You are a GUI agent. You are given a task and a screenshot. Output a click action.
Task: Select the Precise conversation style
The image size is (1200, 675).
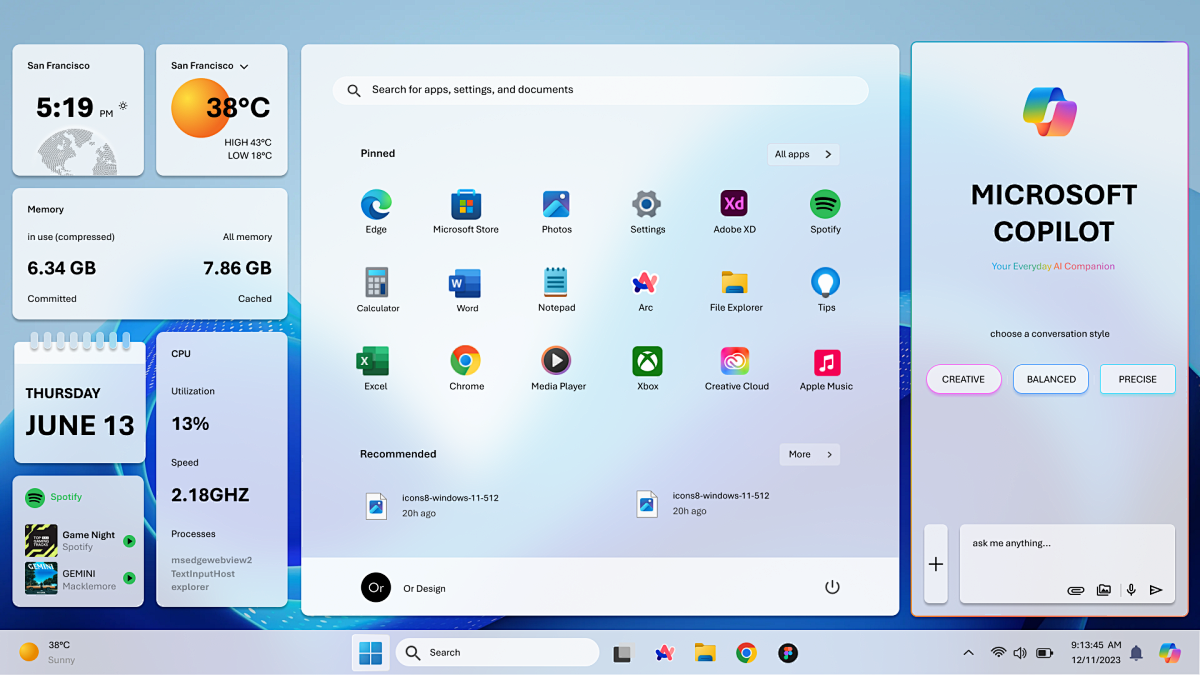pyautogui.click(x=1138, y=379)
